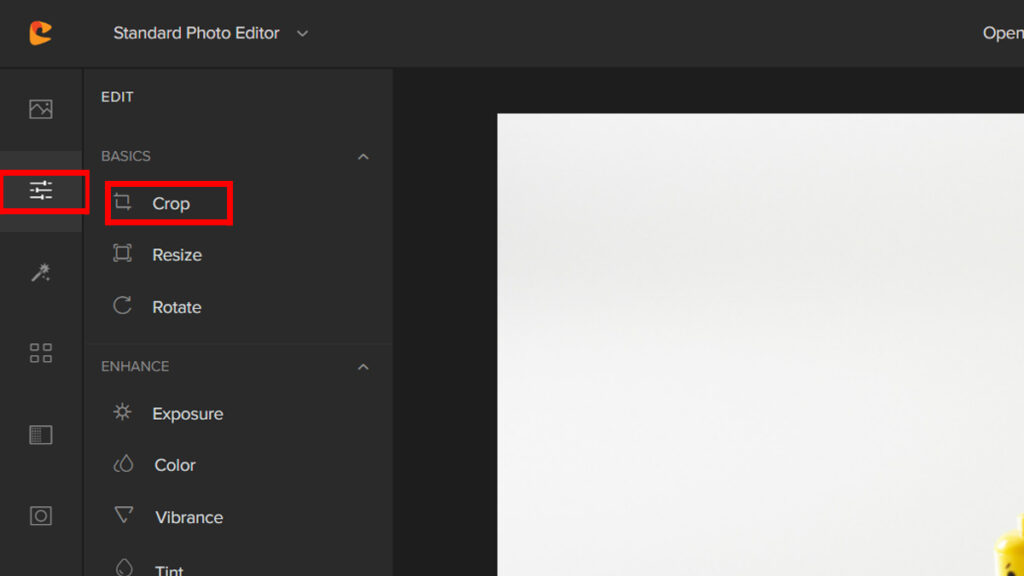The height and width of the screenshot is (576, 1024).
Task: Click the Vibrance triangle icon
Action: point(124,516)
